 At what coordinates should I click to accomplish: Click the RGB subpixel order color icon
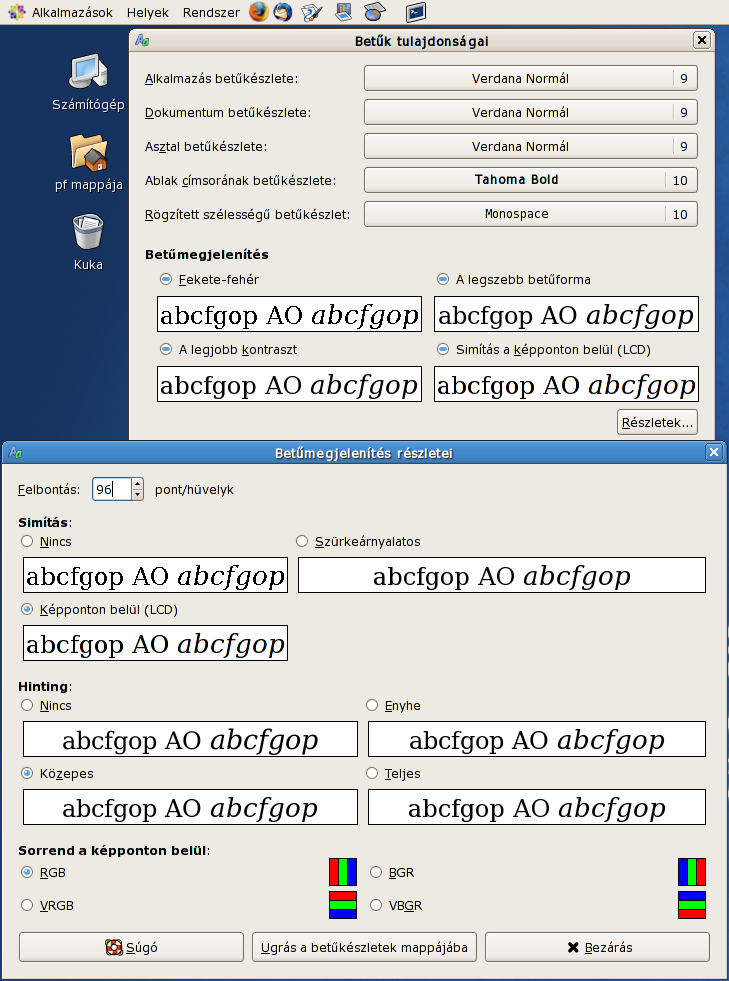343,872
